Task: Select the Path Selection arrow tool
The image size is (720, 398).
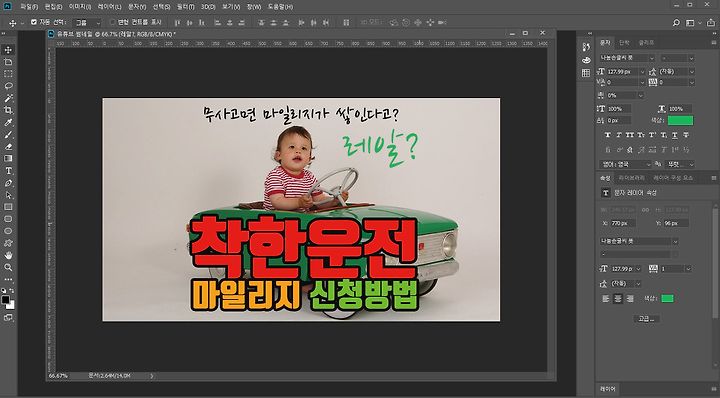Action: click(8, 195)
